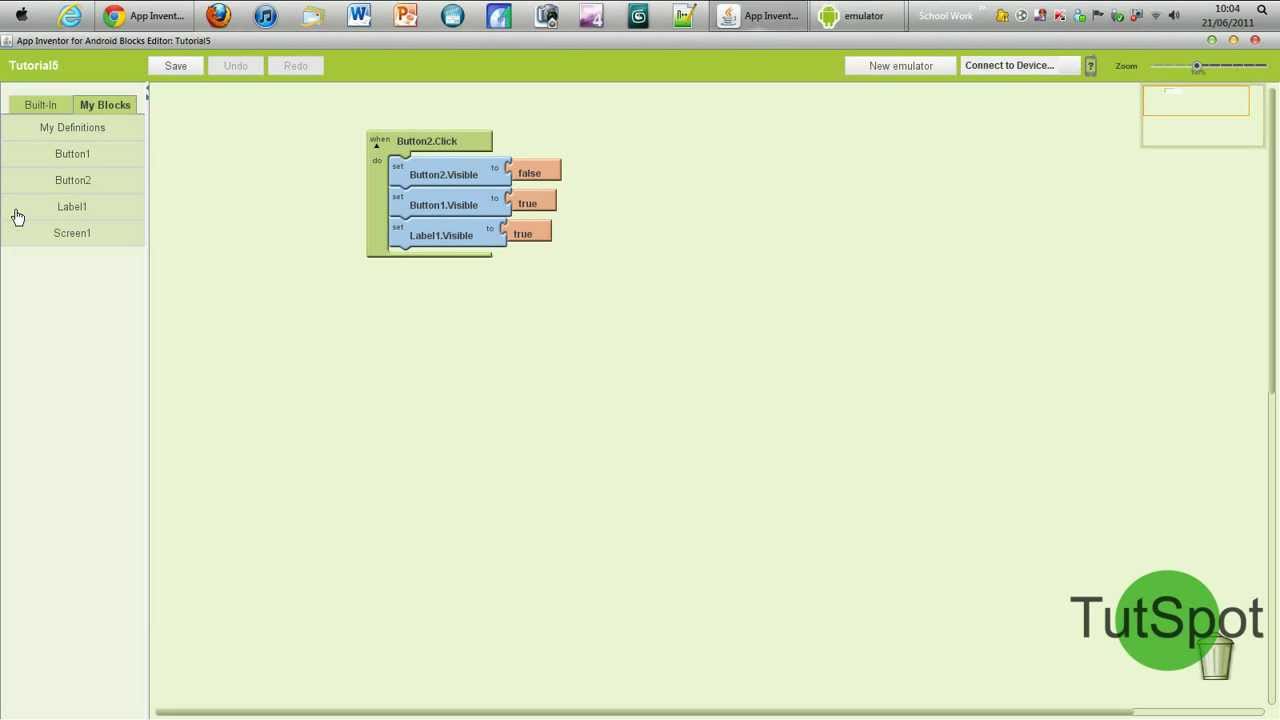Open the blue curved-page taskbar app

(x=499, y=15)
